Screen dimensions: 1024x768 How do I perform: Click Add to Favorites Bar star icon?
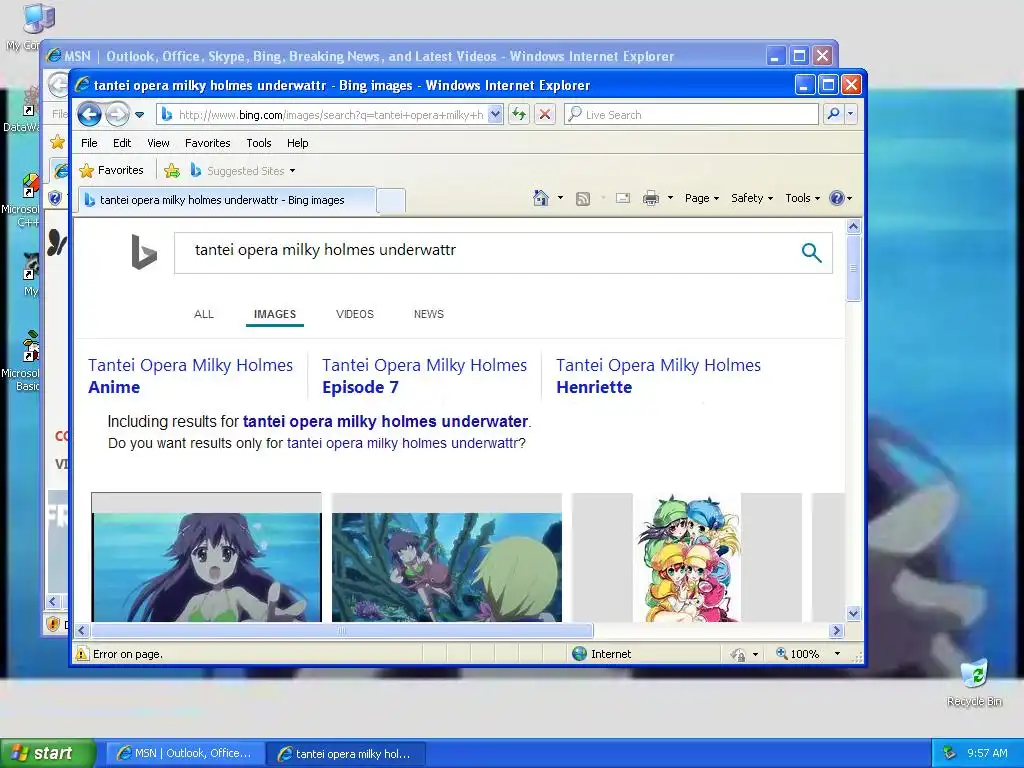[172, 170]
